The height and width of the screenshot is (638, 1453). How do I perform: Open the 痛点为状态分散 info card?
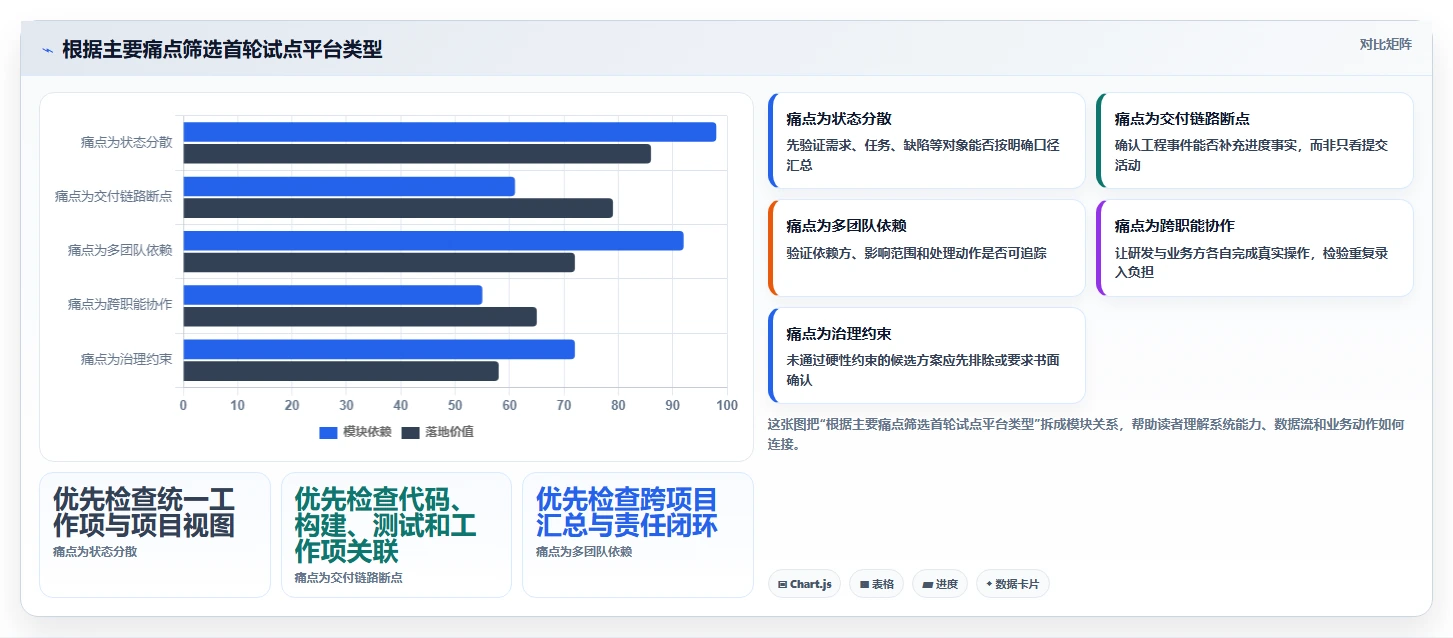tap(926, 141)
